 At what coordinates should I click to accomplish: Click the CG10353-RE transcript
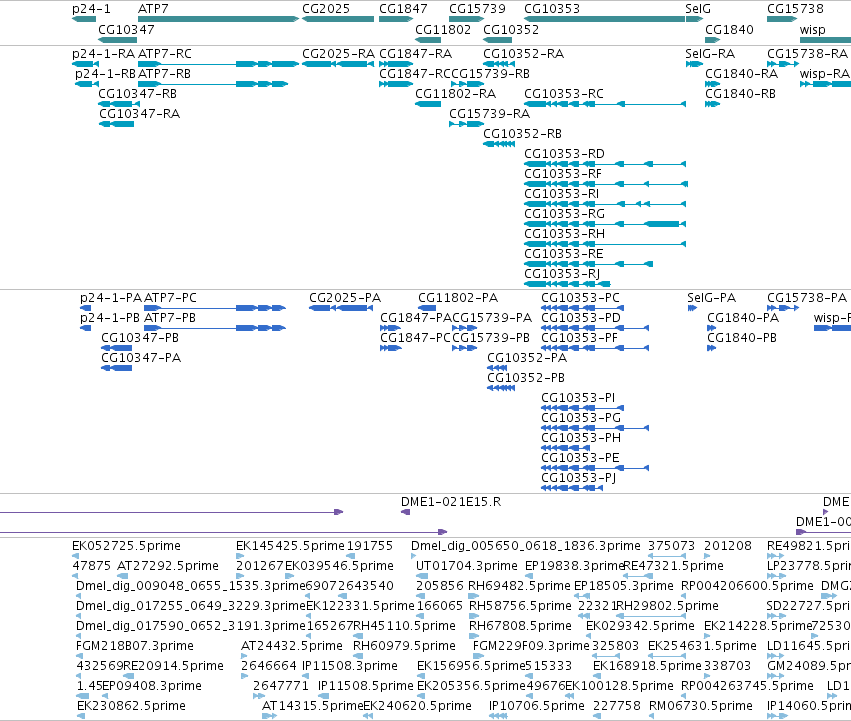[x=588, y=264]
